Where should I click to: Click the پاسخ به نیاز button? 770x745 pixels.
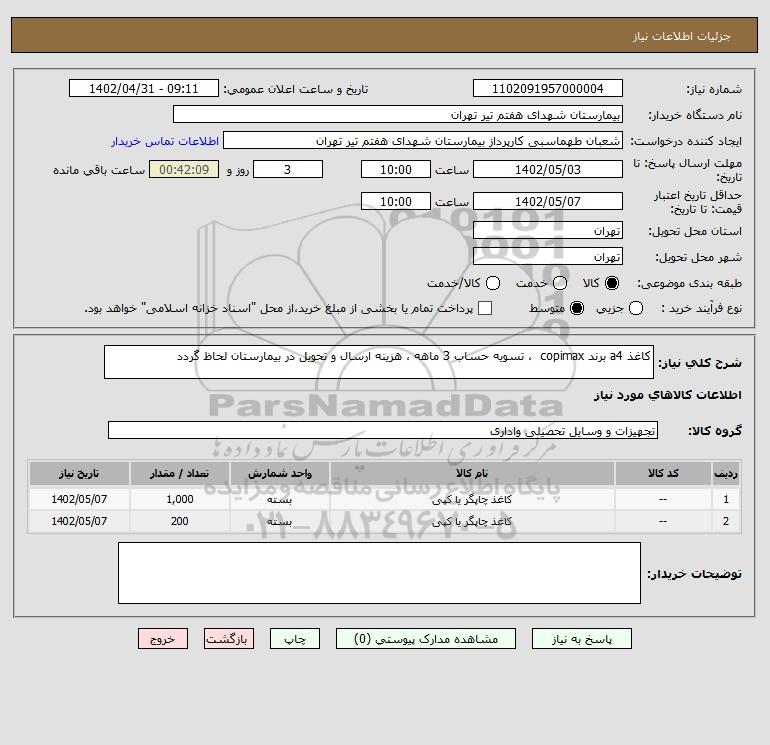pos(581,638)
